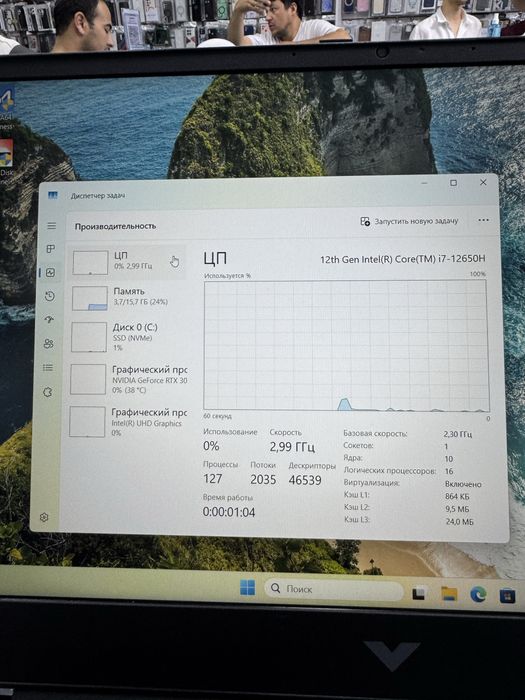Select the Диск 0 (C:) performance item
The height and width of the screenshot is (700, 525).
(x=128, y=338)
